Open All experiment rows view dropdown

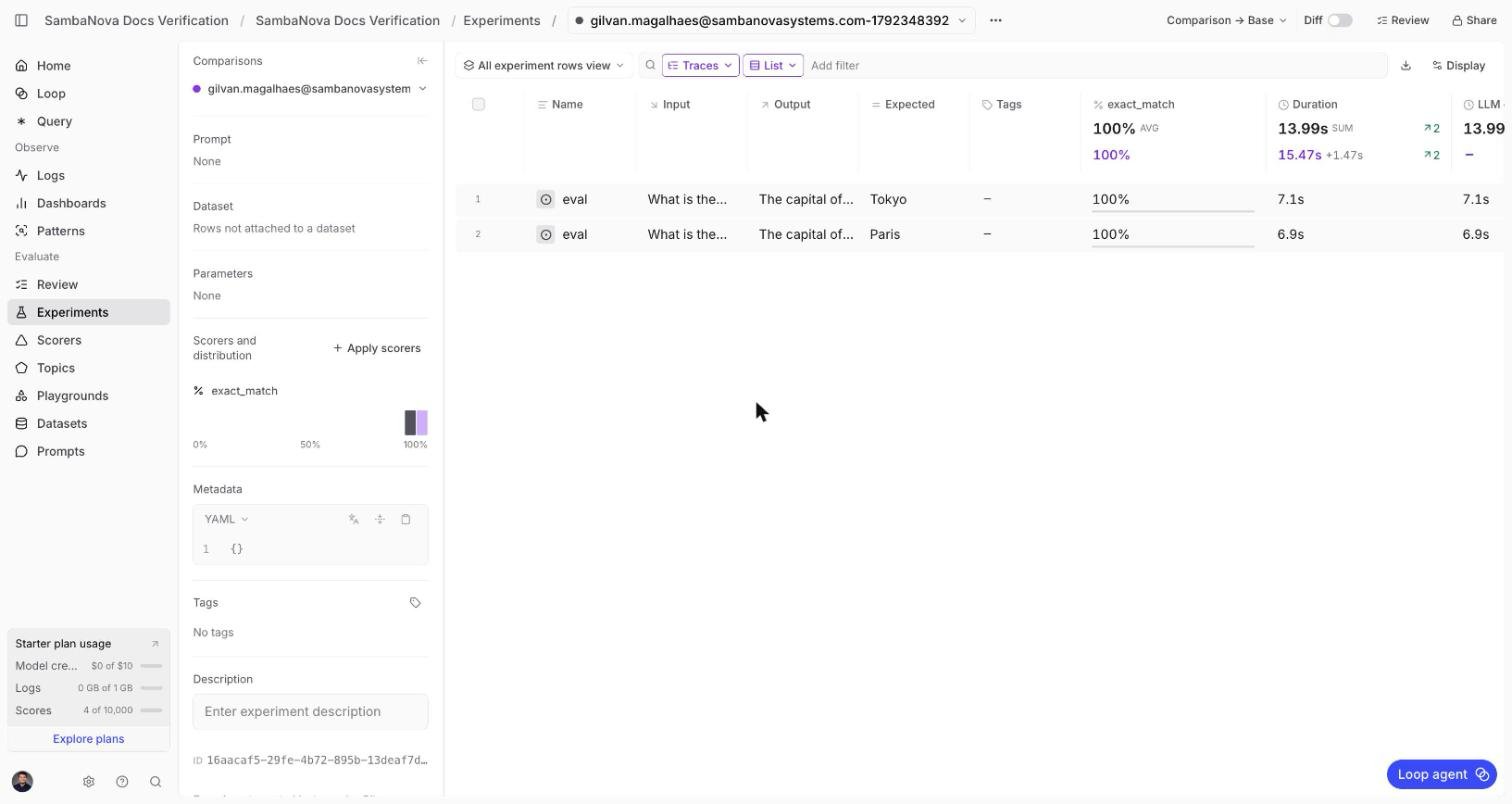coord(544,65)
